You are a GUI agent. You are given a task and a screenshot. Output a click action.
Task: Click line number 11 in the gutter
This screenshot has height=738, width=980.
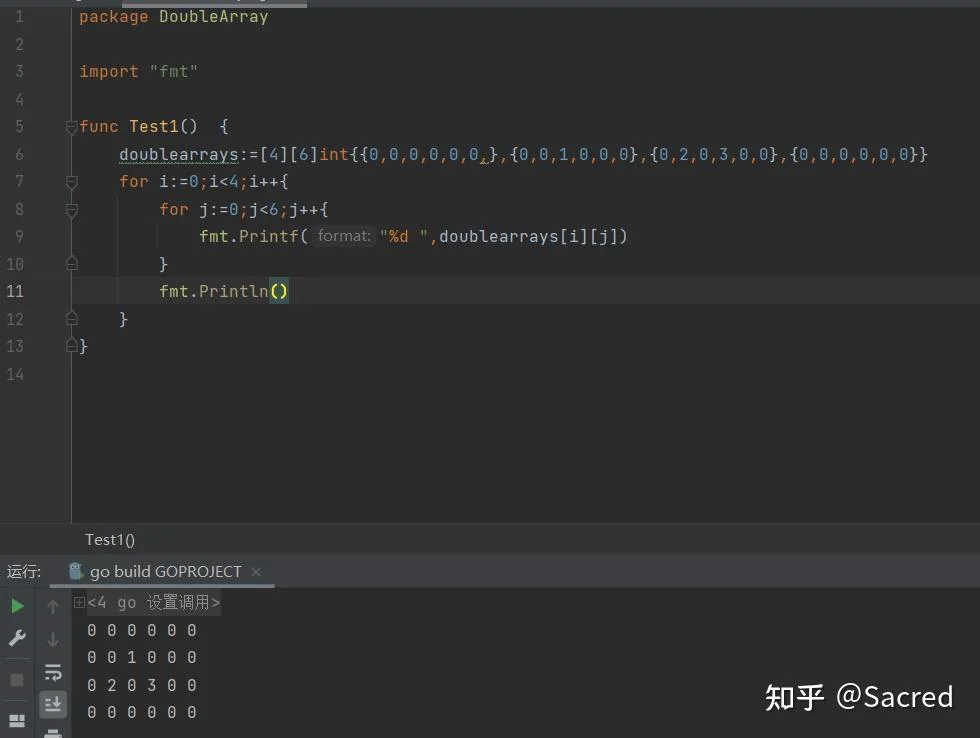(x=15, y=291)
